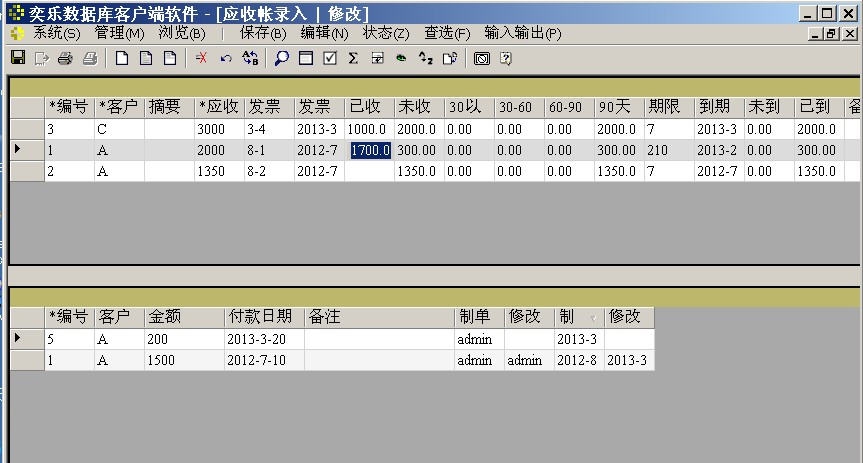Click the magnifier search icon
Viewport: 863px width, 463px height.
tap(282, 58)
